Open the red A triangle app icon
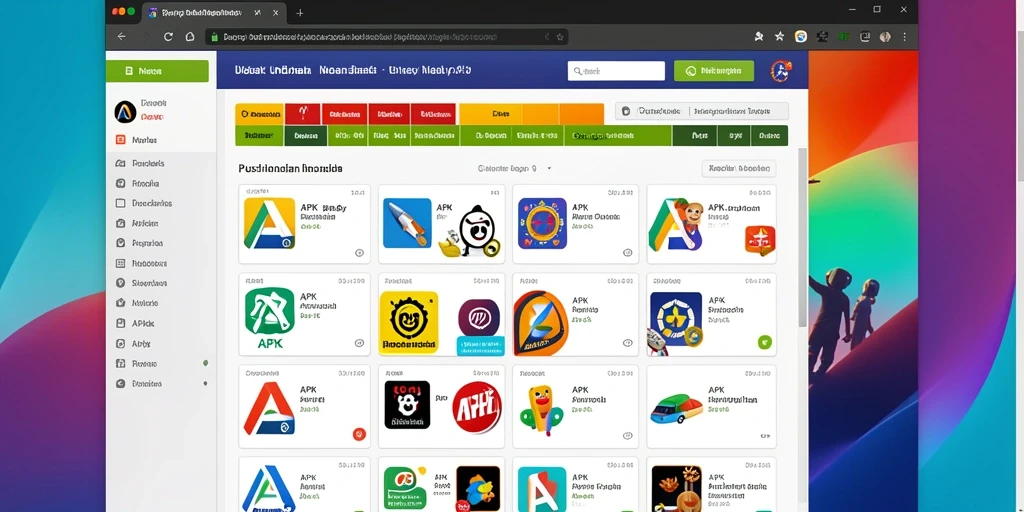 tap(269, 408)
